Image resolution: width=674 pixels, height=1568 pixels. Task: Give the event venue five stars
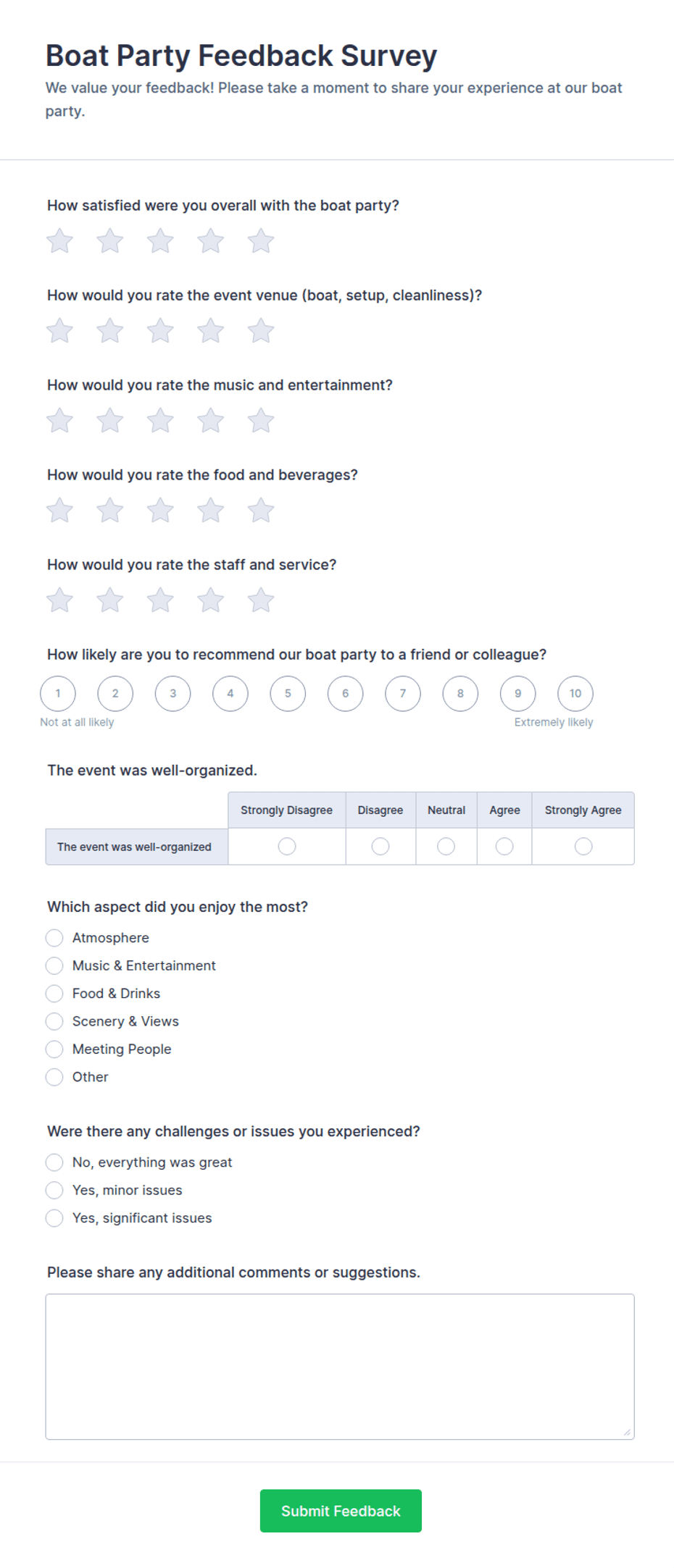pyautogui.click(x=261, y=331)
